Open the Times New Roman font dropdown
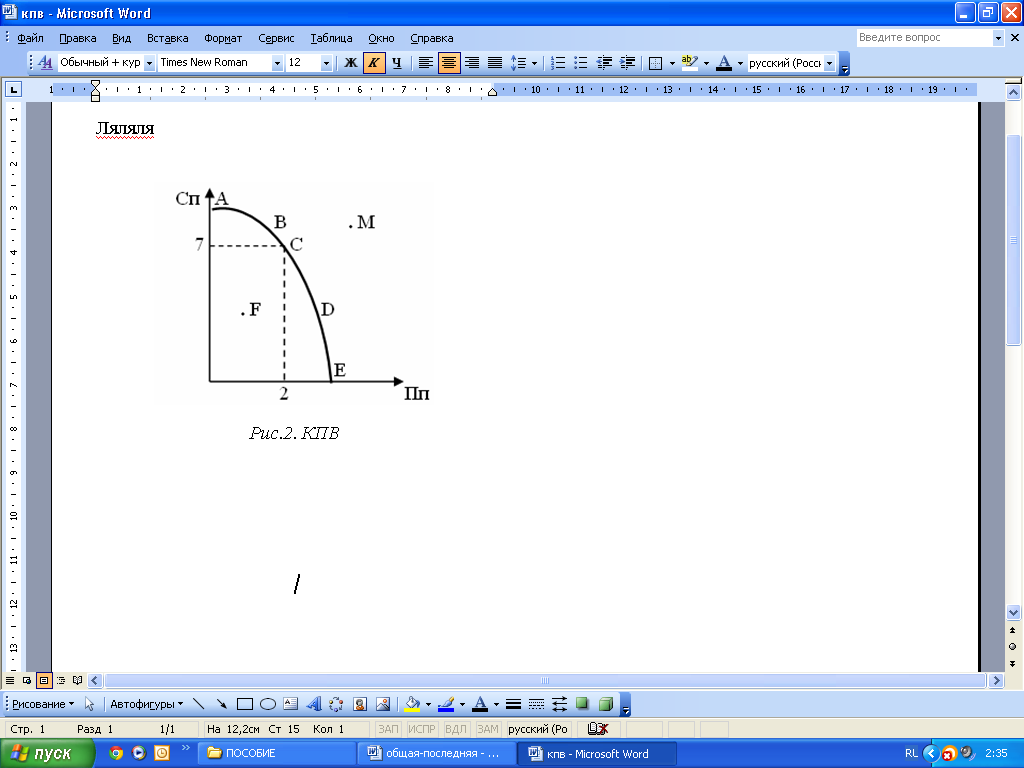The height and width of the screenshot is (768, 1024). (x=277, y=63)
